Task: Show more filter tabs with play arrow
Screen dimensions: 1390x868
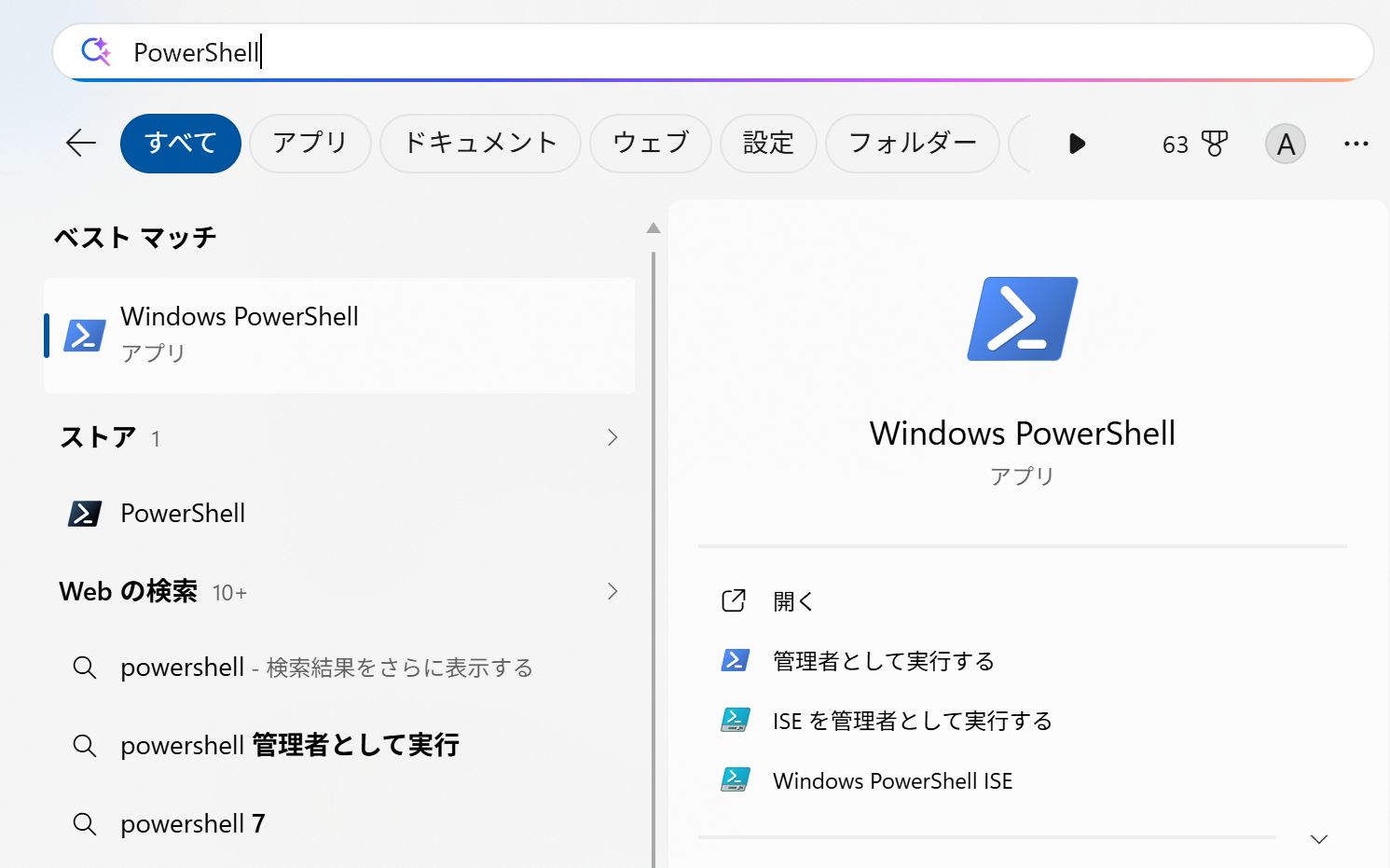Action: pos(1077,143)
